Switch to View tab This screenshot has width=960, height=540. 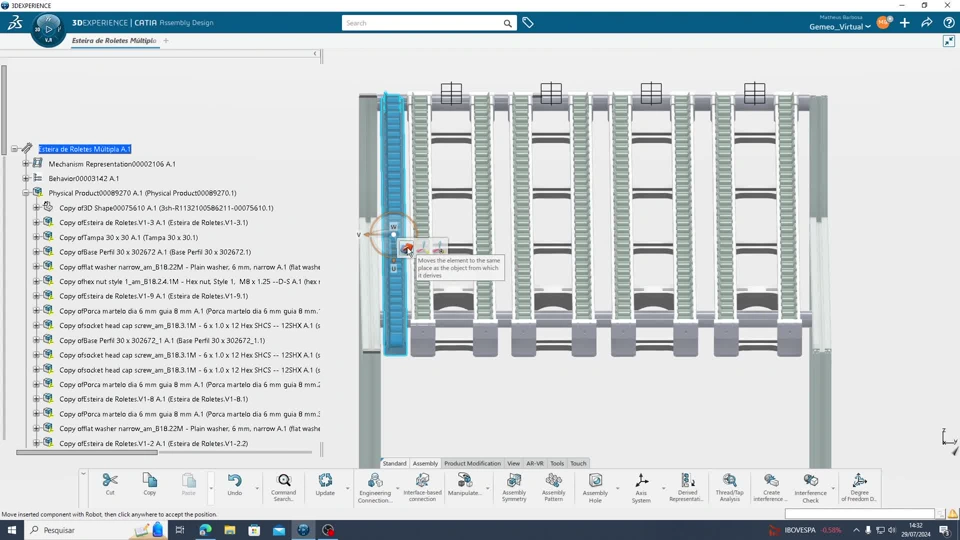(x=513, y=463)
